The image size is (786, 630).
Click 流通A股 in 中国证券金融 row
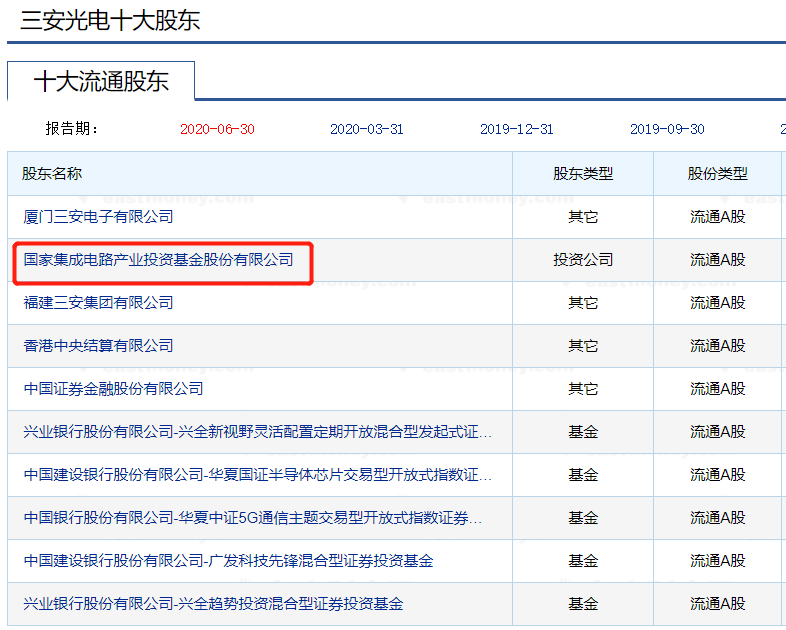[717, 389]
